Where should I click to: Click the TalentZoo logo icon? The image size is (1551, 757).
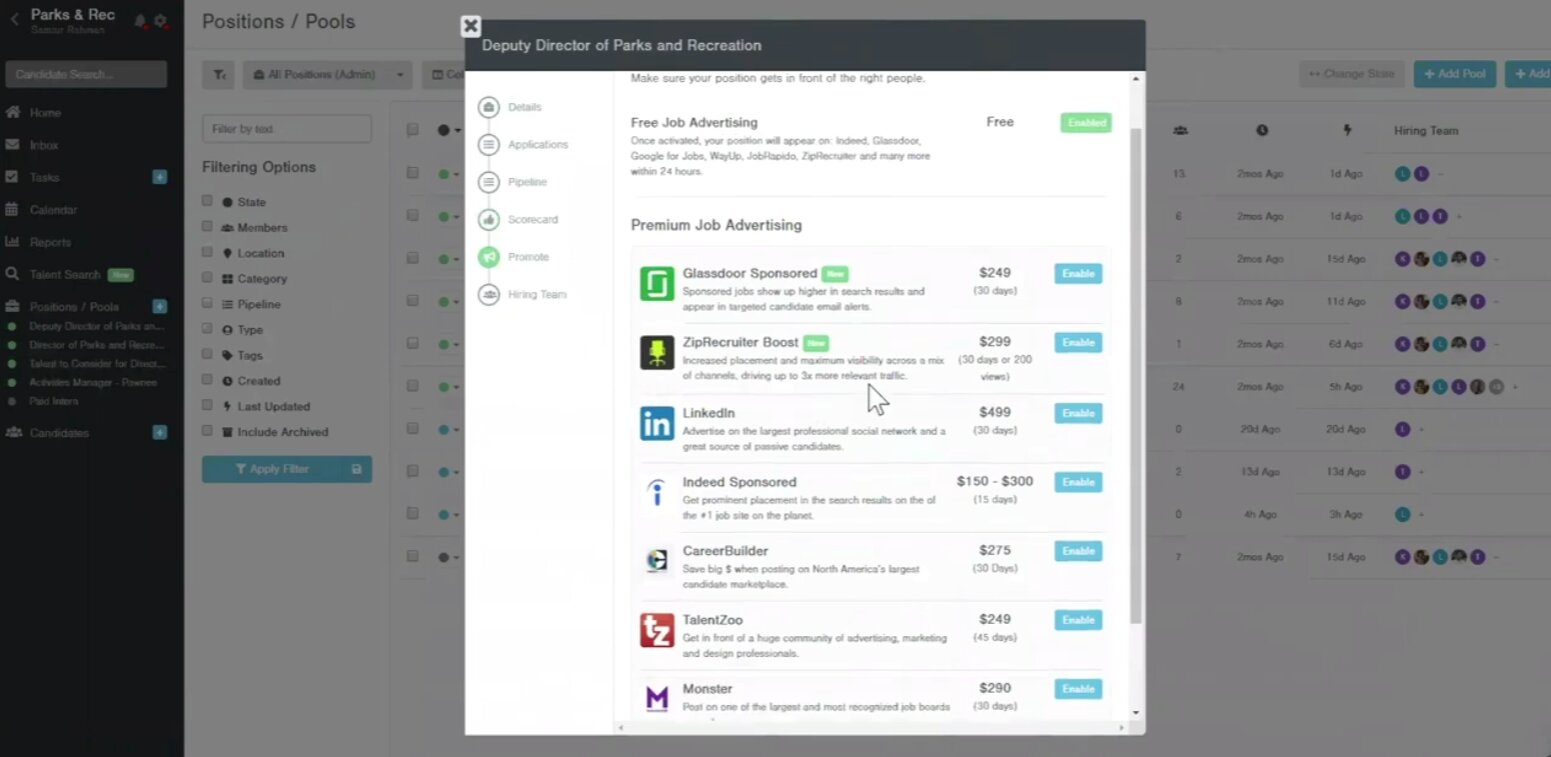click(x=657, y=630)
